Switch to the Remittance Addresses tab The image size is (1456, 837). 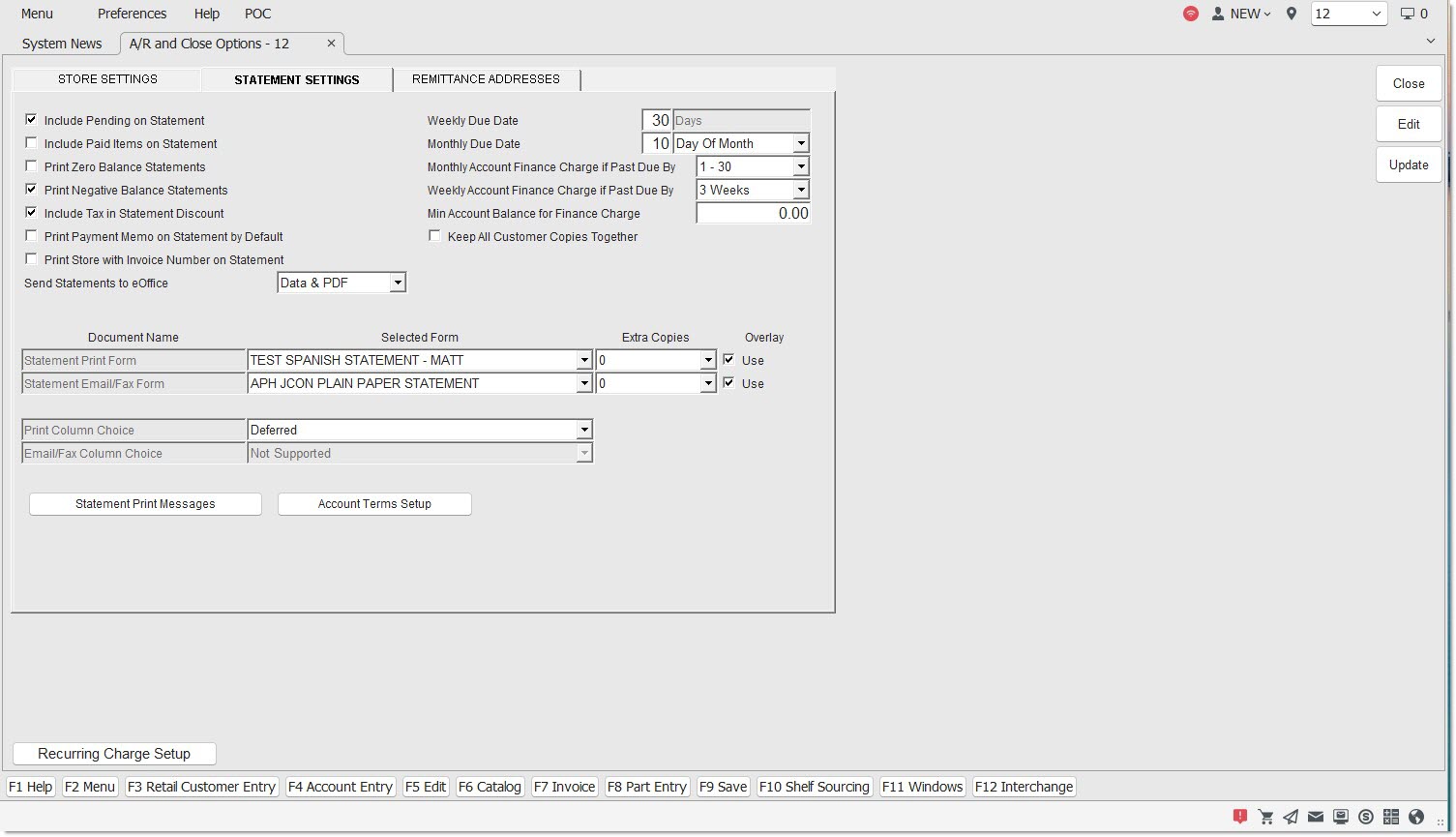(x=486, y=79)
